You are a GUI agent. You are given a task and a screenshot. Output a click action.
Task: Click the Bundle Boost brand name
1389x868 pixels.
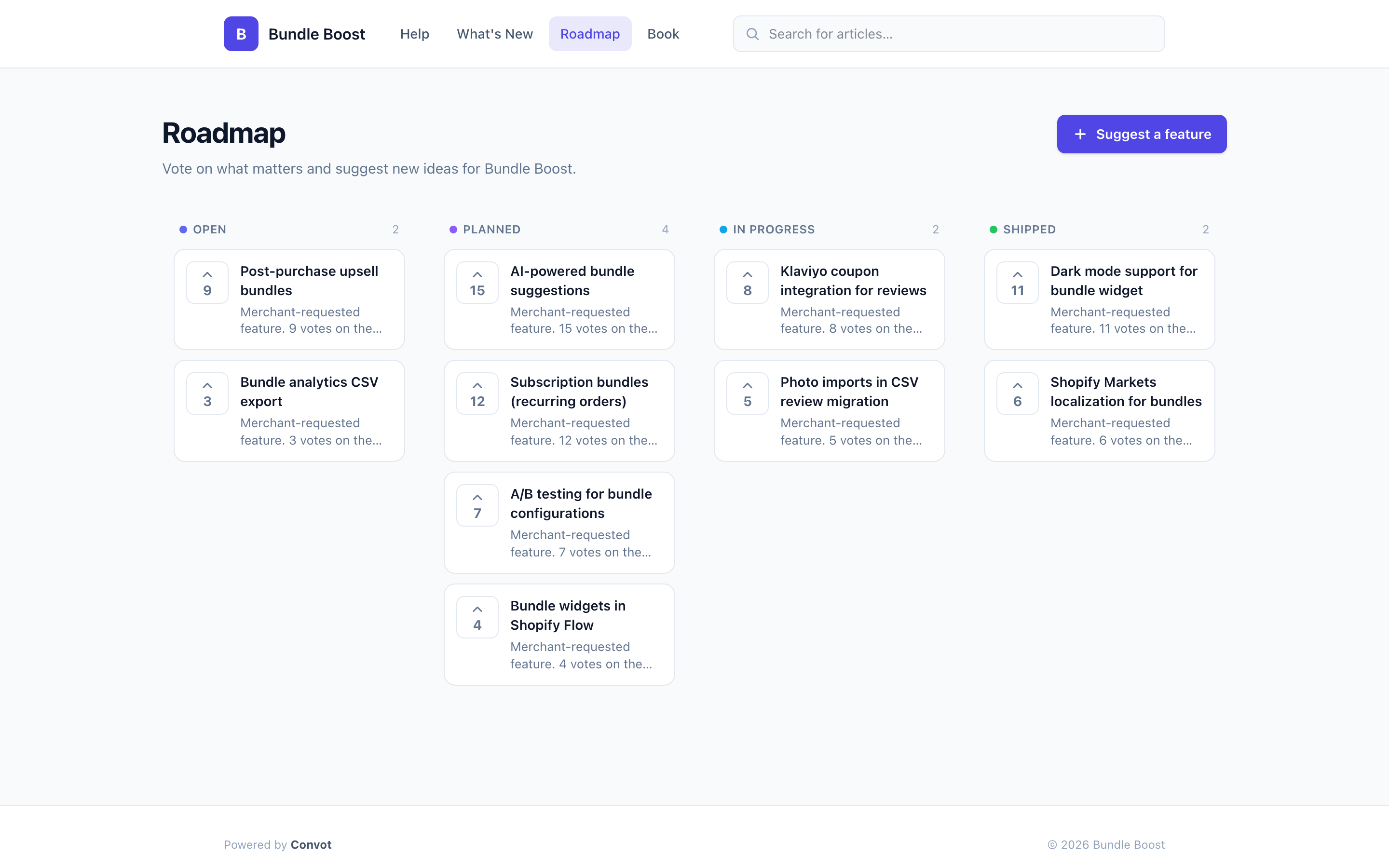point(316,34)
